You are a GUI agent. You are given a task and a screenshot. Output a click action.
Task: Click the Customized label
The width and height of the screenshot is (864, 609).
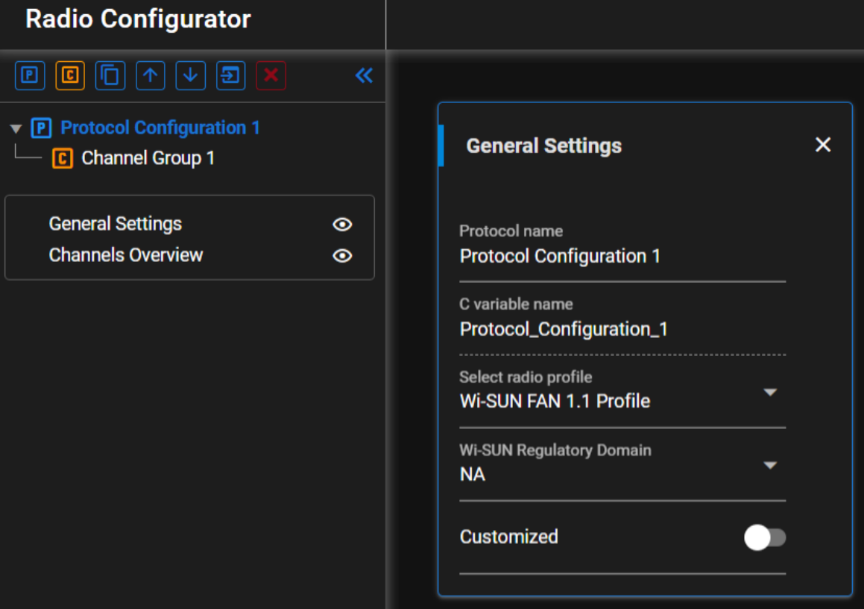509,537
